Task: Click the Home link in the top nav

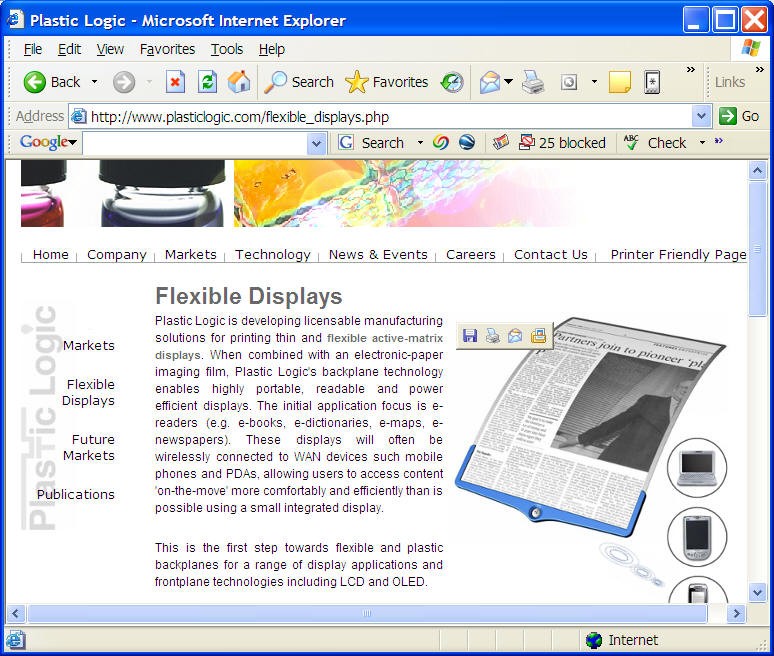Action: pos(51,255)
